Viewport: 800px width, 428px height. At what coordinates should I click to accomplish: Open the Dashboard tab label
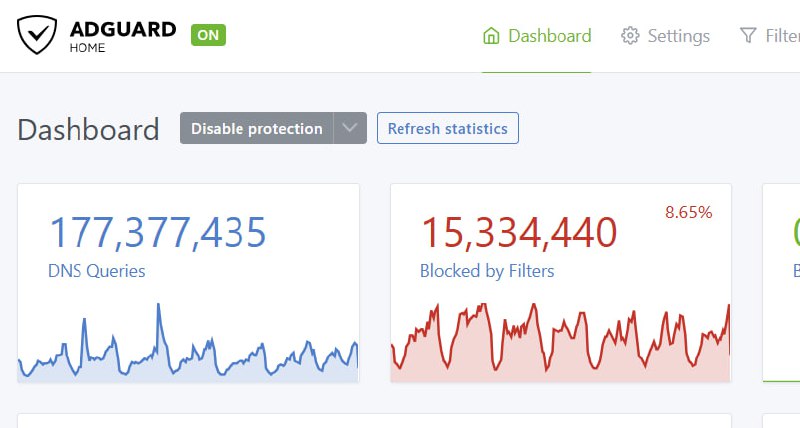(x=549, y=36)
